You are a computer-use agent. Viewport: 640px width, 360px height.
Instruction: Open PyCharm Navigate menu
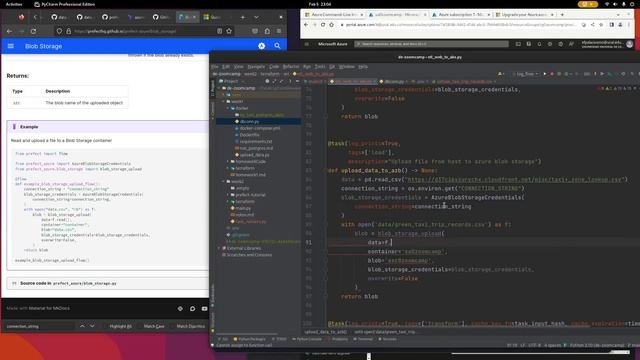pos(256,67)
